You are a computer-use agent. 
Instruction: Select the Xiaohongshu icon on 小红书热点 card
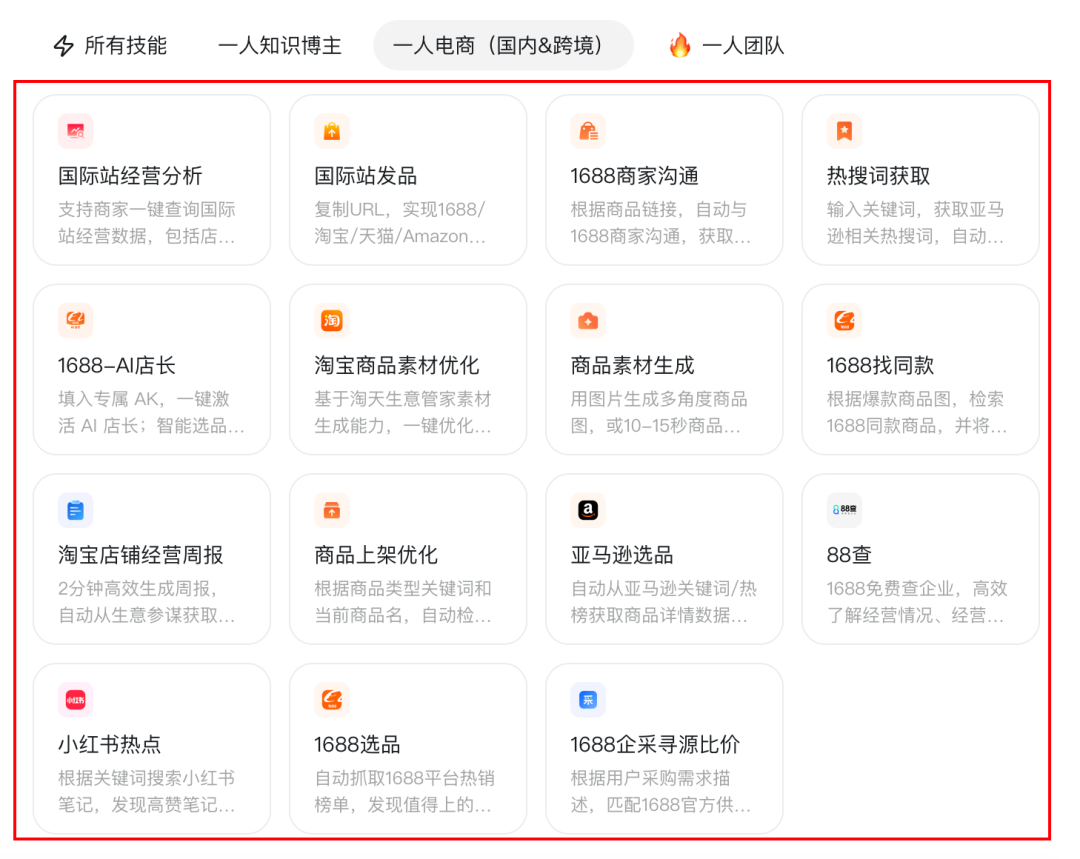pos(75,700)
